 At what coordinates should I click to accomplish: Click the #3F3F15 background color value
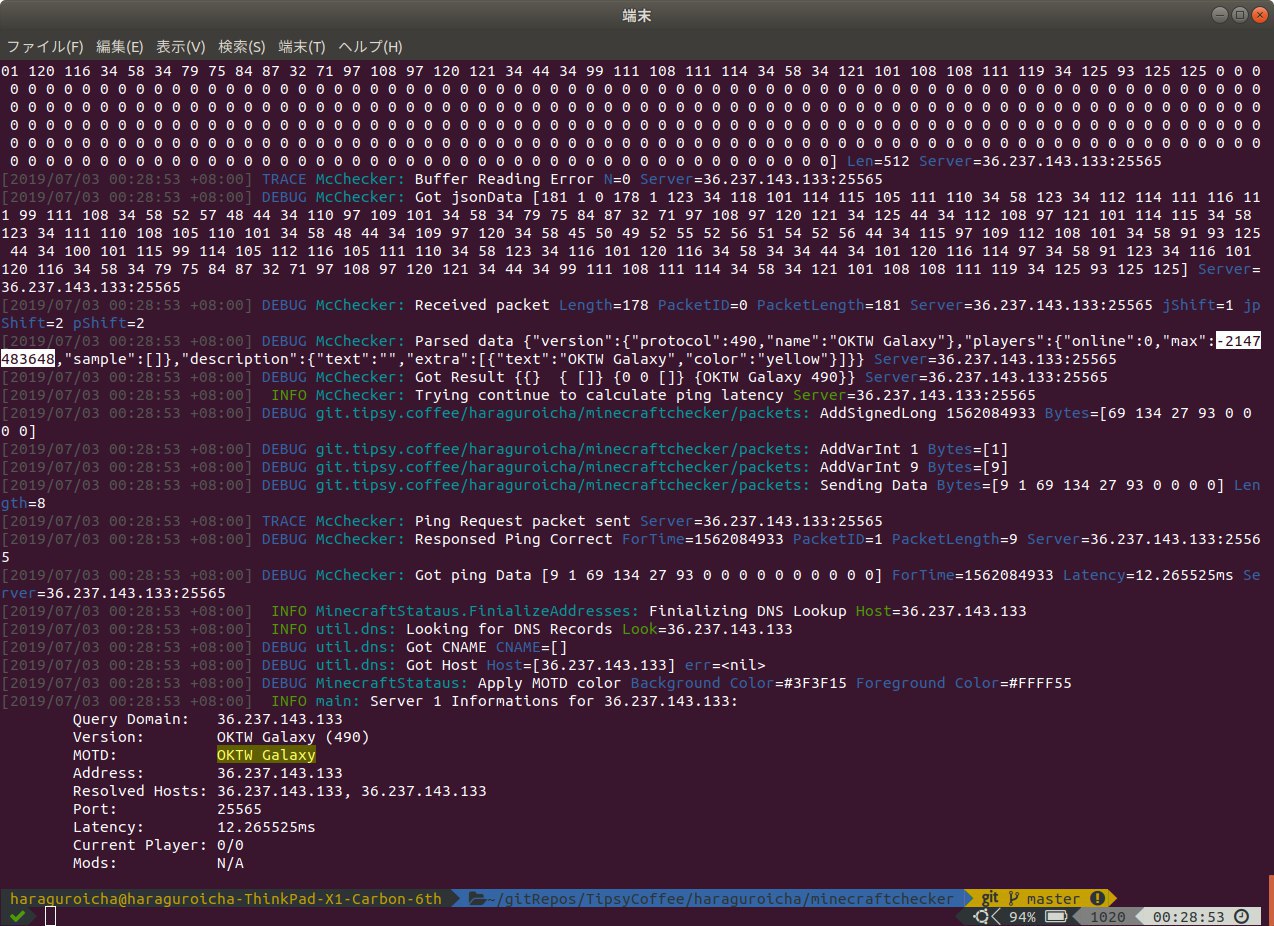pyautogui.click(x=814, y=683)
